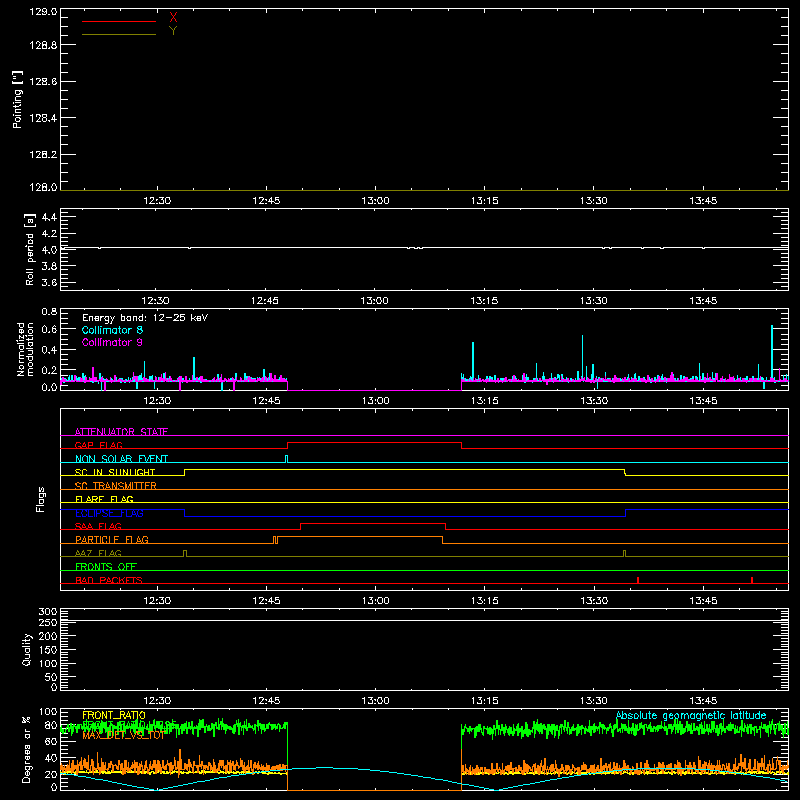This screenshot has height=800, width=800.
Task: Click the NON_SOLAR_EVENT flag label
Action: click(x=121, y=459)
